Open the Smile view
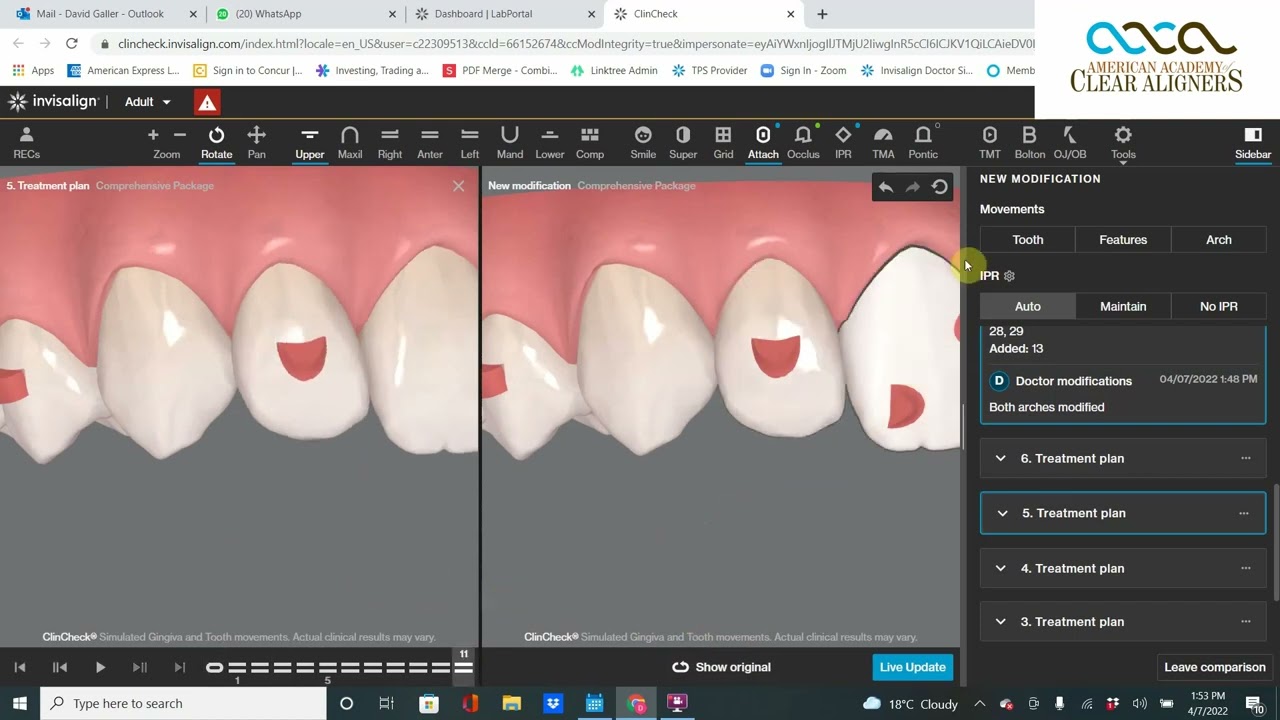1280x720 pixels. coord(643,142)
